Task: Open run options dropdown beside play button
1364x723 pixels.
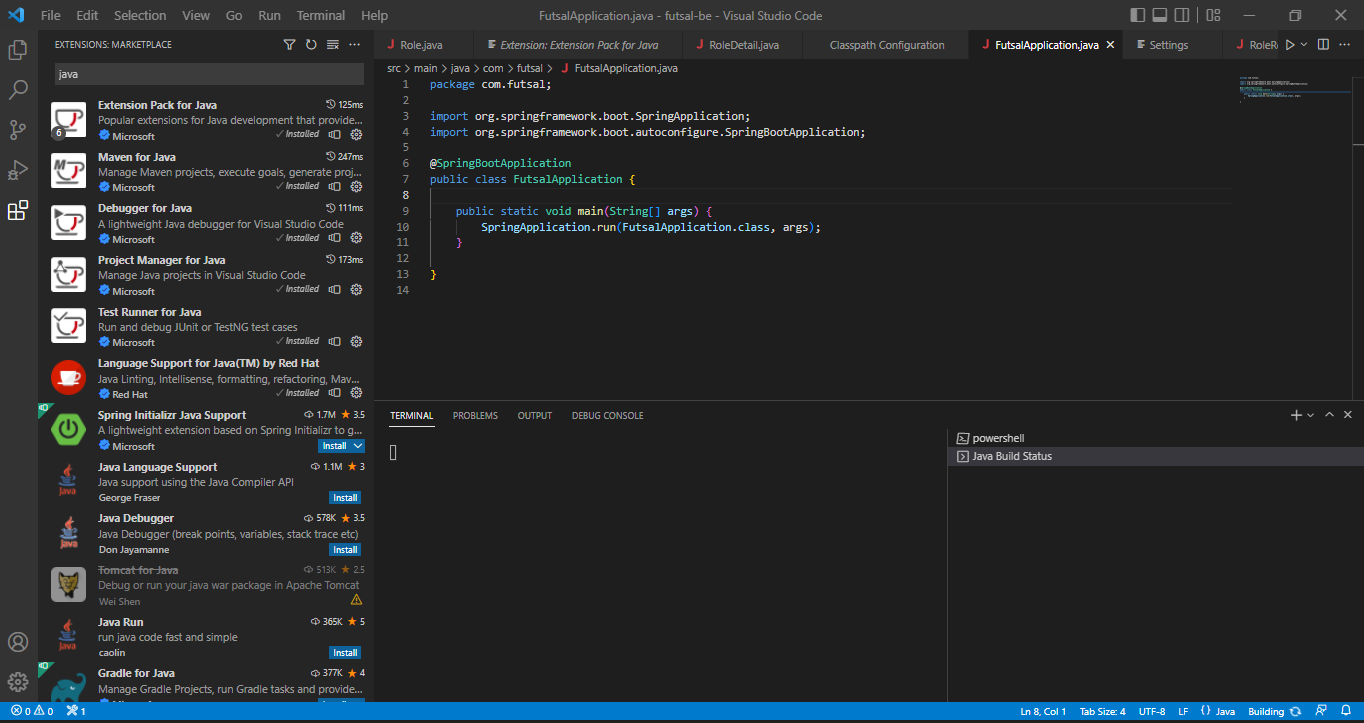Action: [1304, 45]
